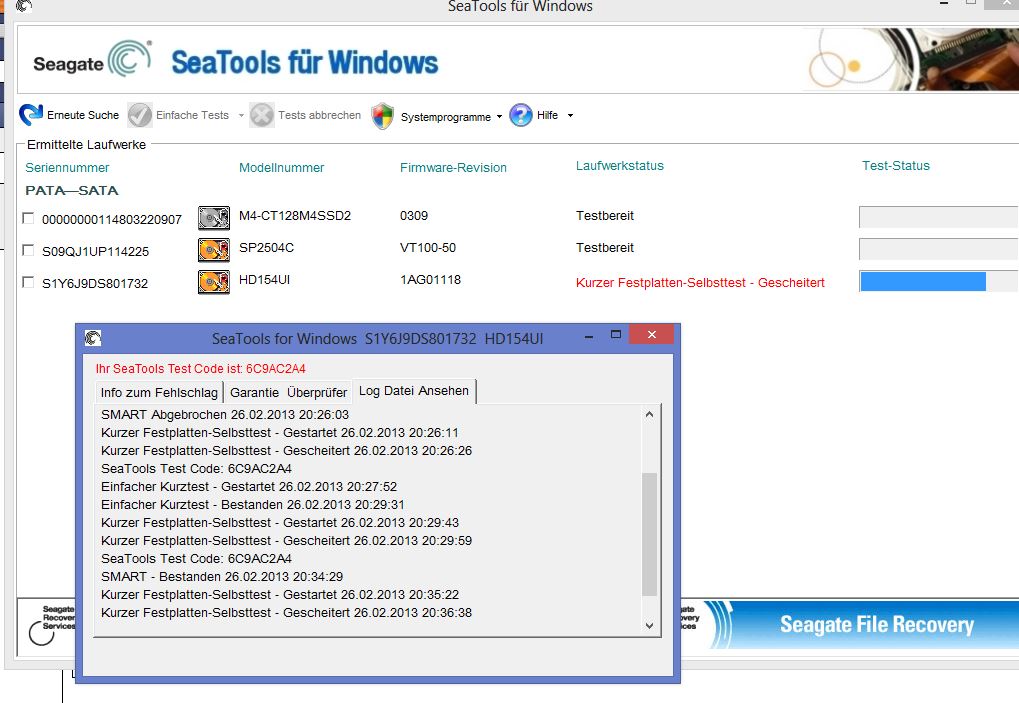Open the Systemprogramme dropdown arrow
The height and width of the screenshot is (703, 1019).
499,117
